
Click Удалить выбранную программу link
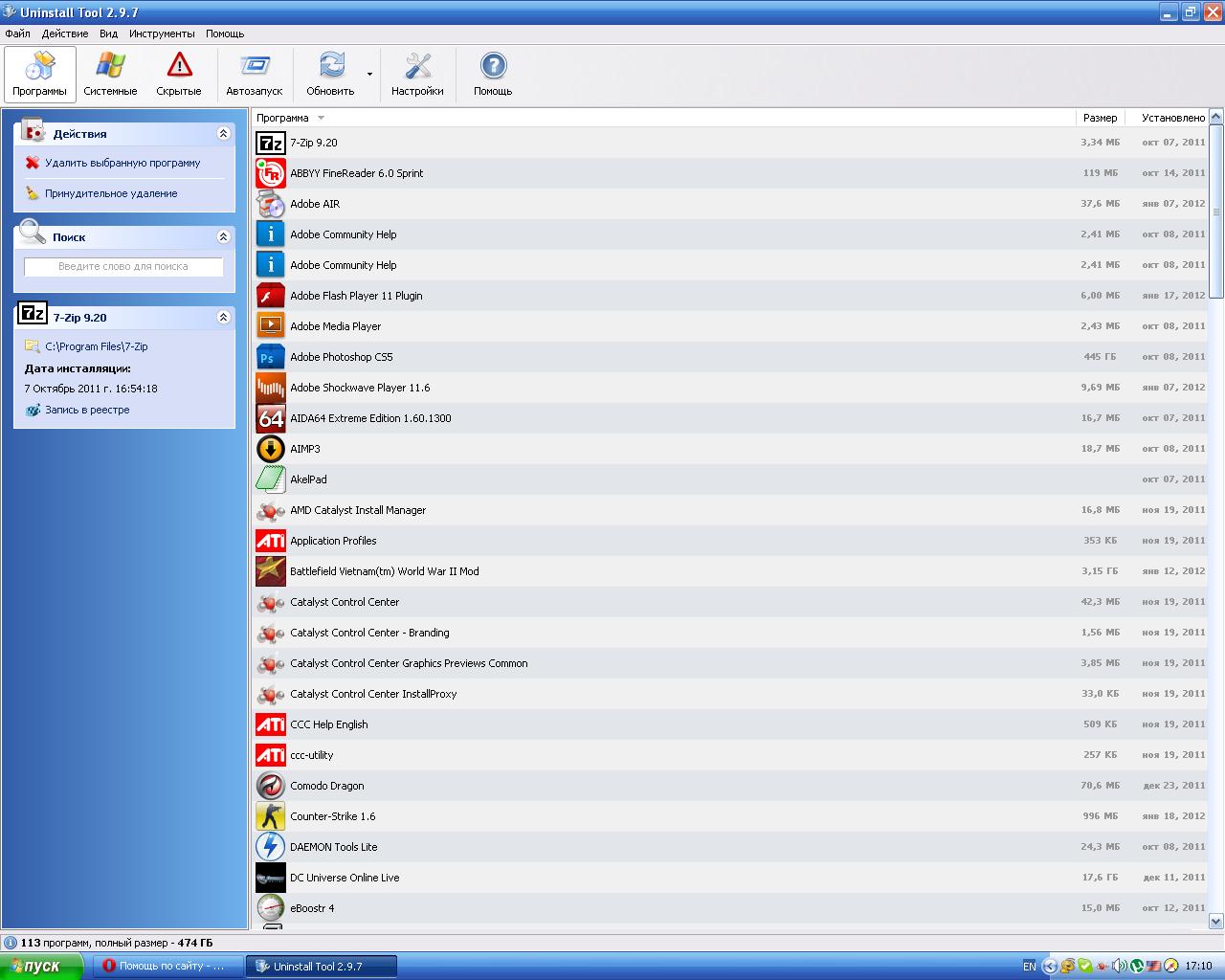coord(122,163)
